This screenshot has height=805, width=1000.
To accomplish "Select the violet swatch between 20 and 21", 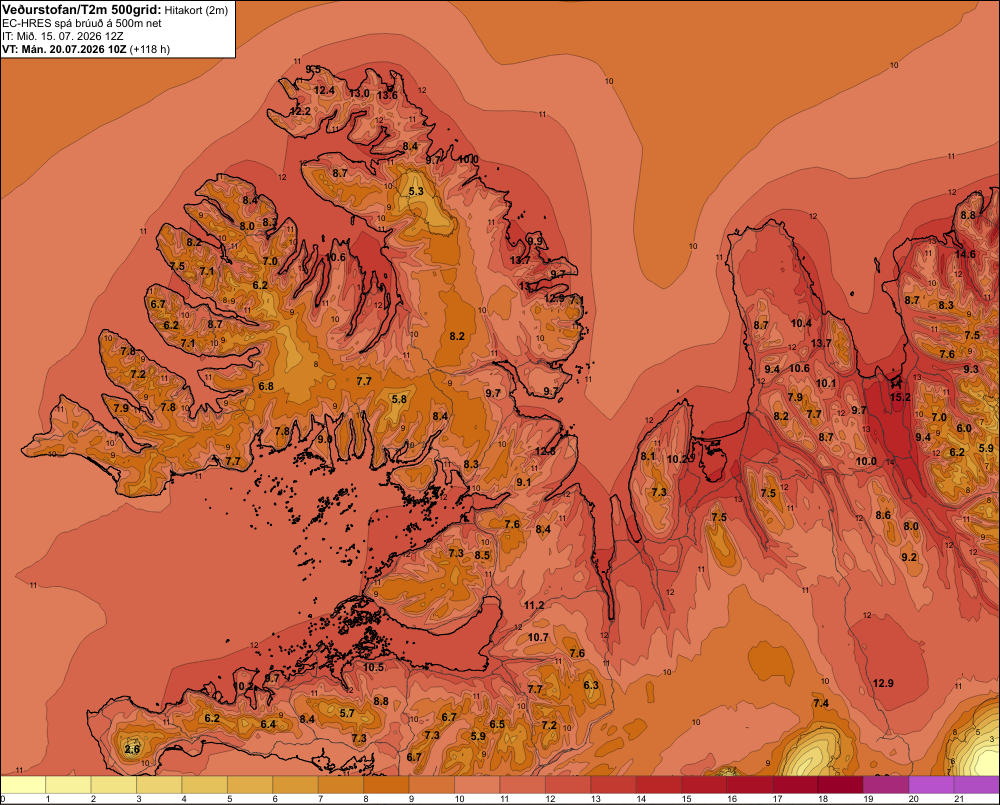I will coord(932,785).
